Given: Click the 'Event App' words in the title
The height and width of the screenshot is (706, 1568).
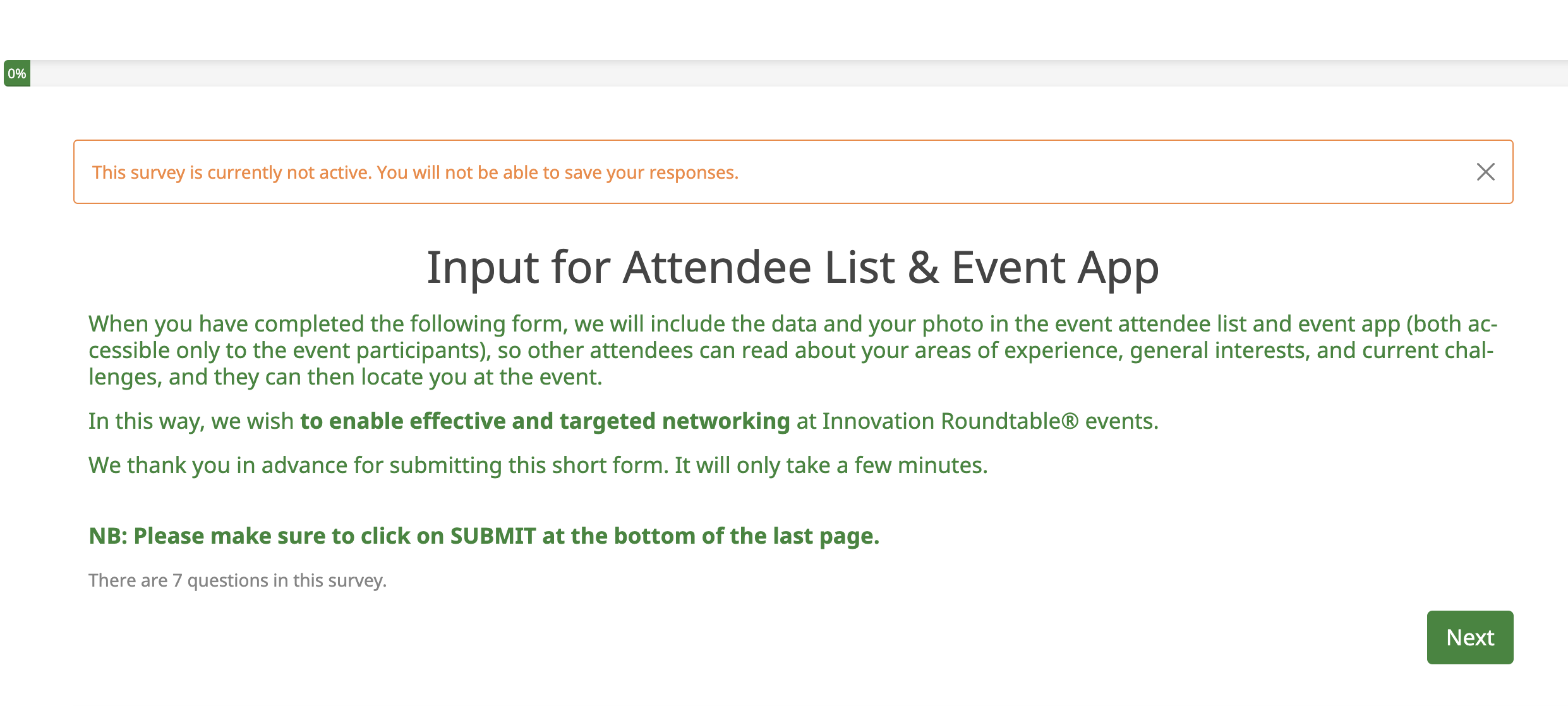Looking at the screenshot, I should point(1055,267).
